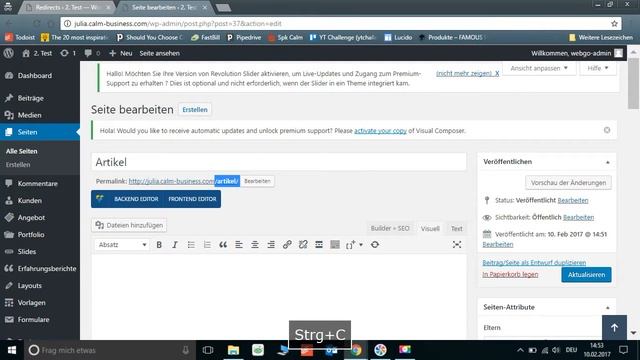Show hidden system tray icons
The image size is (640, 360).
point(520,350)
